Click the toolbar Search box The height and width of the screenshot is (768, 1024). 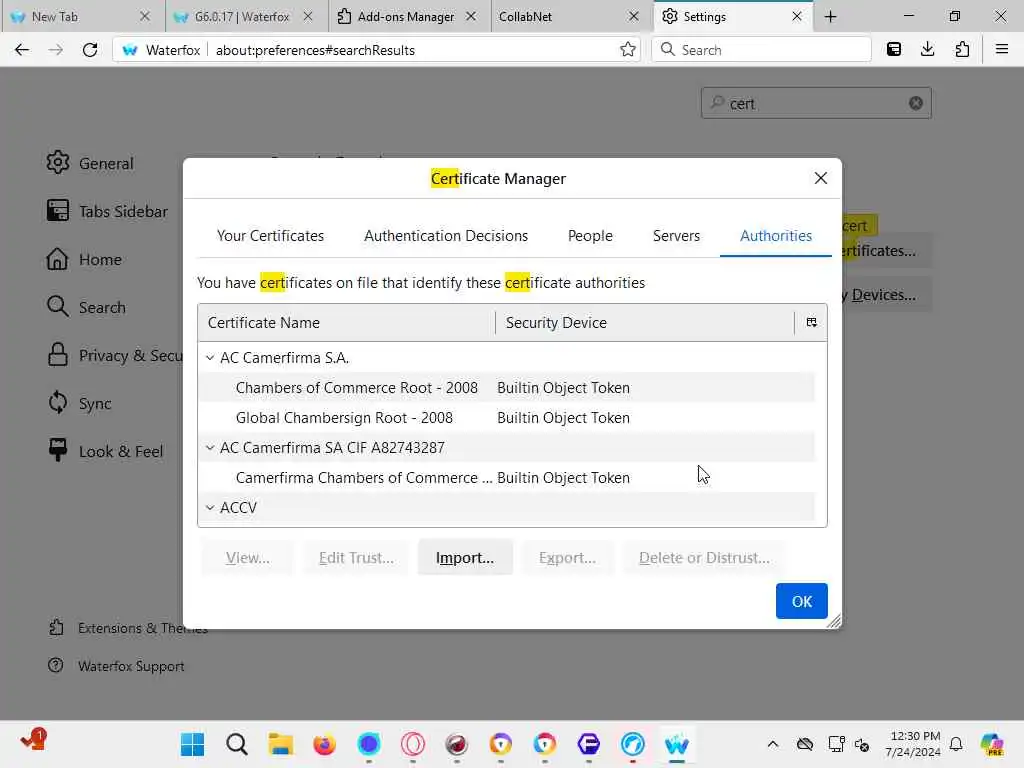pyautogui.click(x=761, y=50)
